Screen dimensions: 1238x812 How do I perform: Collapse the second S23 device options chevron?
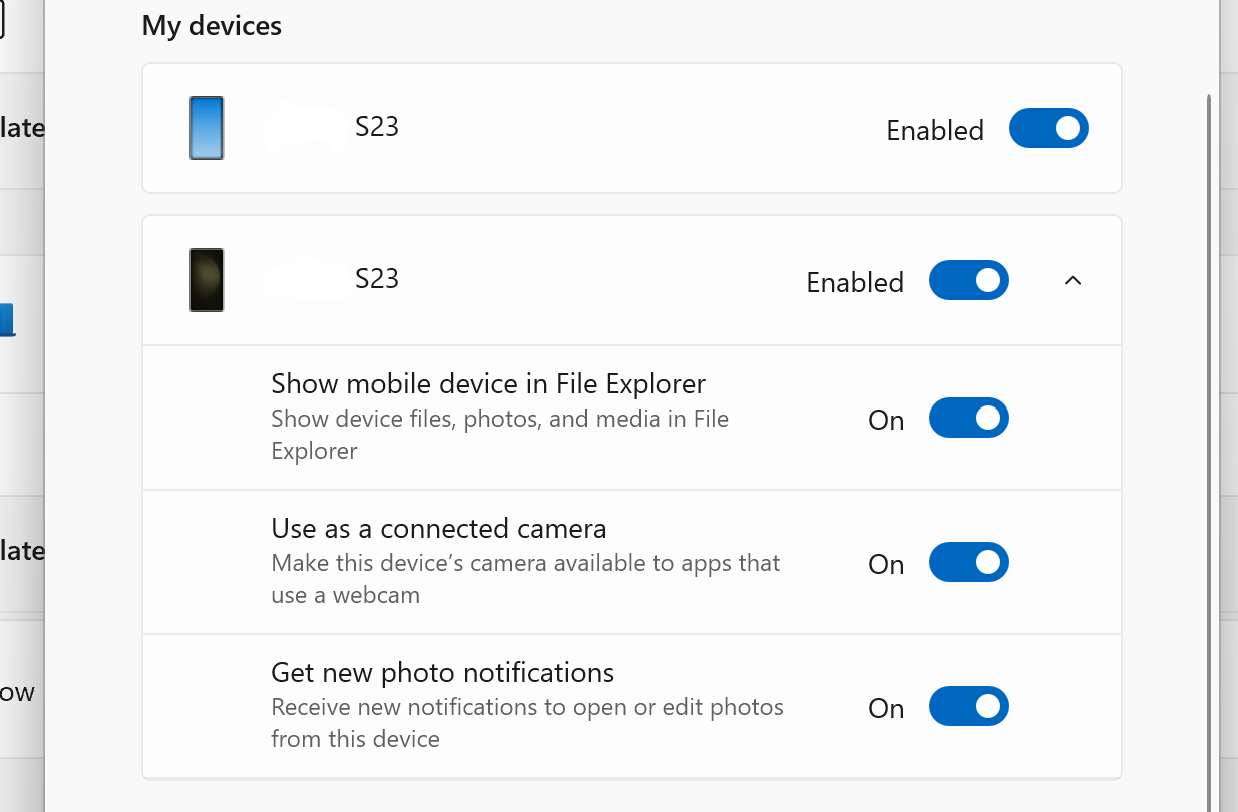click(x=1073, y=281)
